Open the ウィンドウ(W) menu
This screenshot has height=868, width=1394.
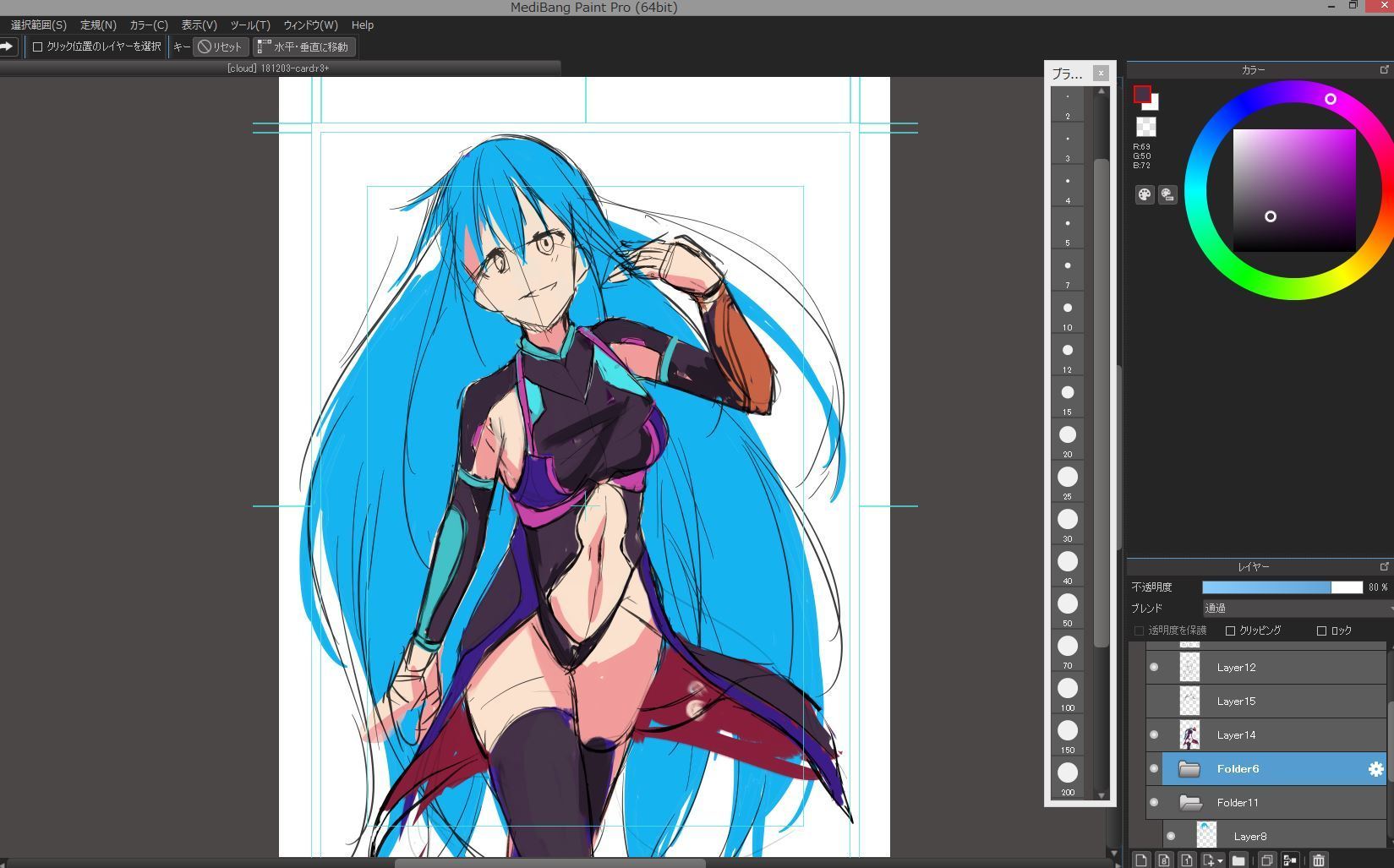(310, 25)
